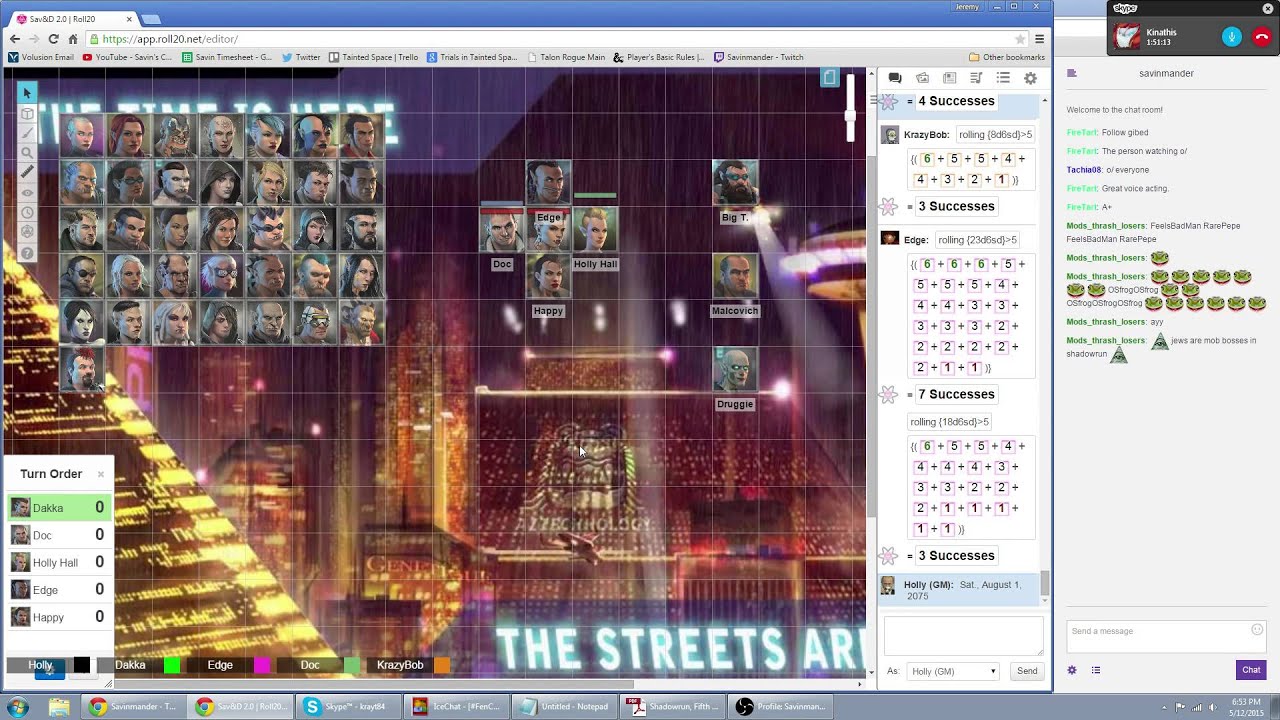1280x720 pixels.
Task: Click the Druggie token on the map
Action: (735, 370)
